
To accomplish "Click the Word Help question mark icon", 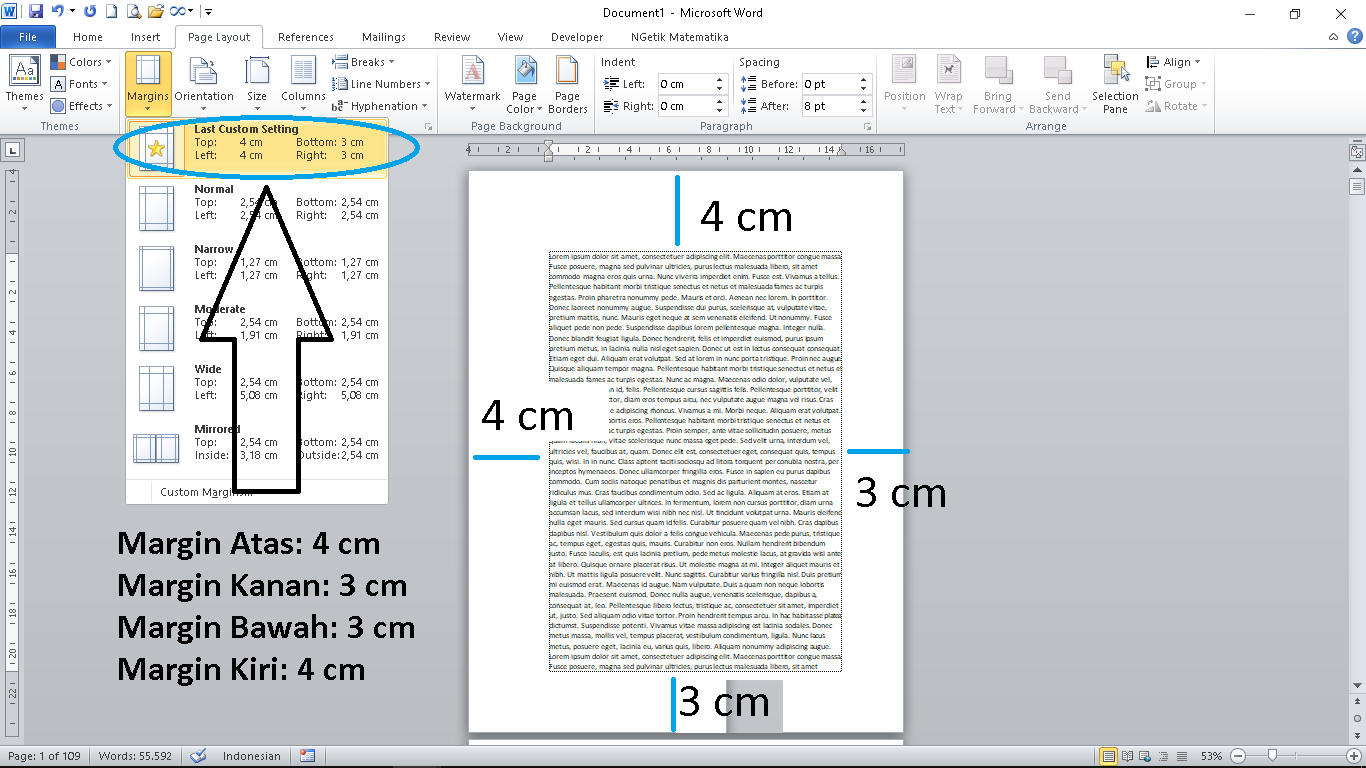I will click(1354, 37).
